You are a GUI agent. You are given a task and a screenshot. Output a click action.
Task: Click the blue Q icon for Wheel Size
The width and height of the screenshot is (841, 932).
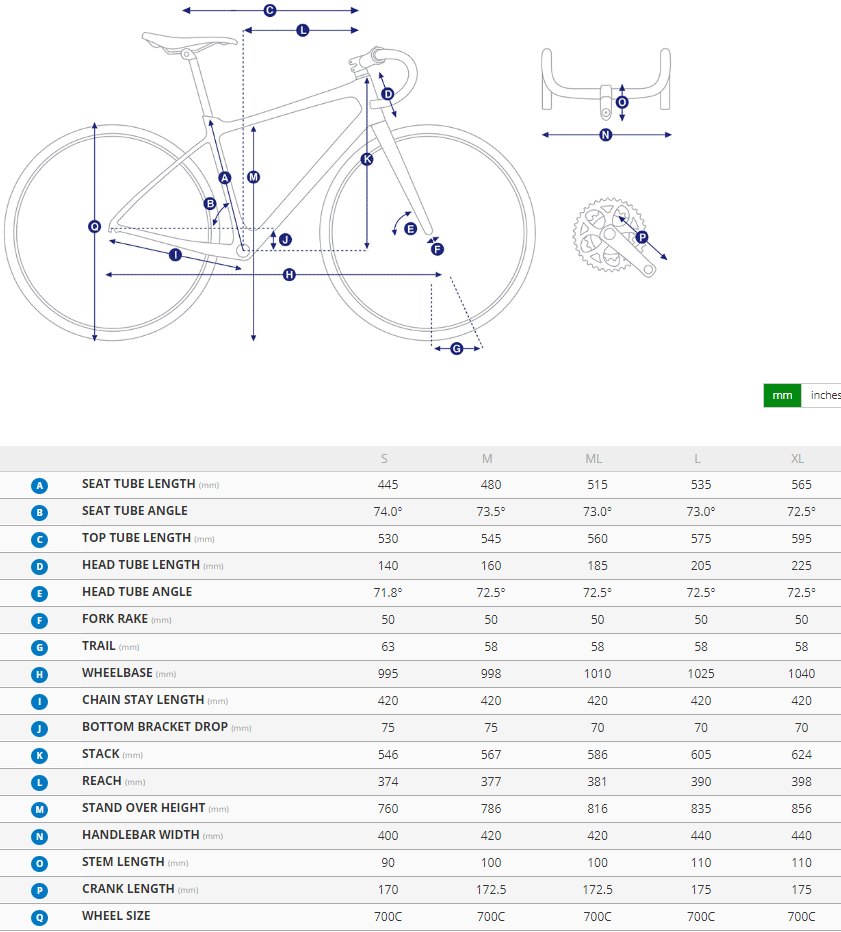40,917
